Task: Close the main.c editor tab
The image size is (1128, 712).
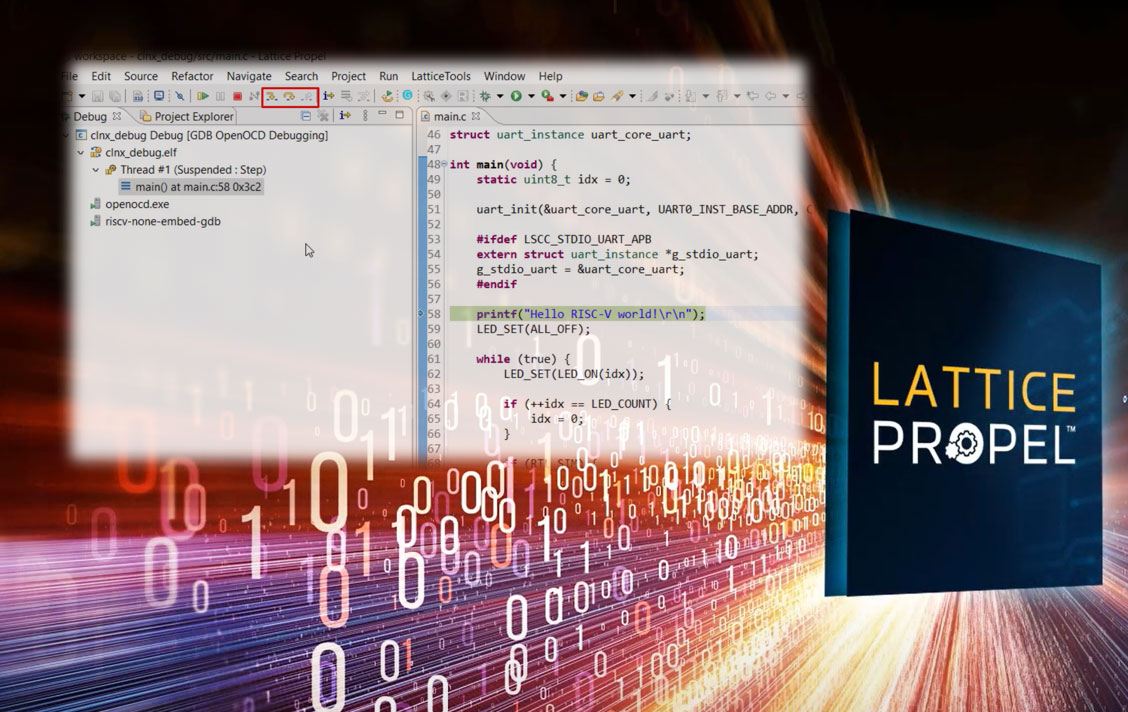Action: (x=476, y=116)
